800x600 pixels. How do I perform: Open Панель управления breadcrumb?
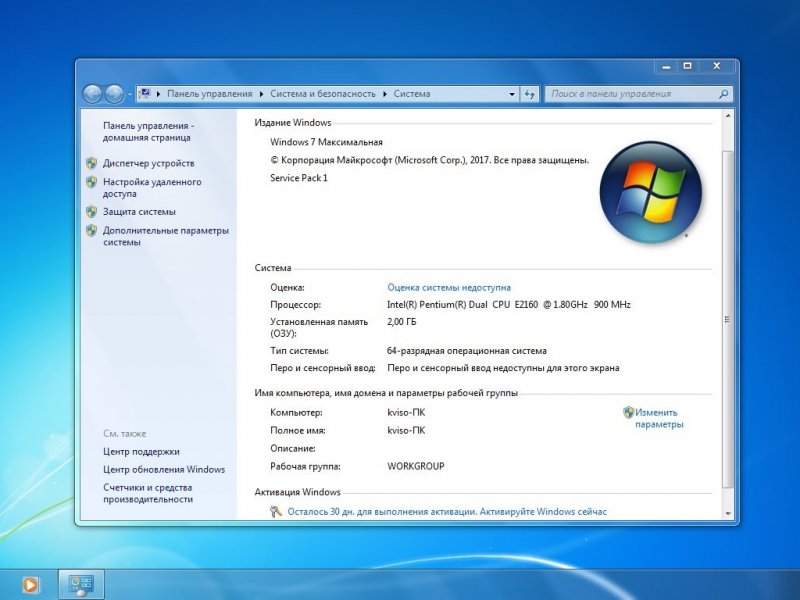click(210, 94)
